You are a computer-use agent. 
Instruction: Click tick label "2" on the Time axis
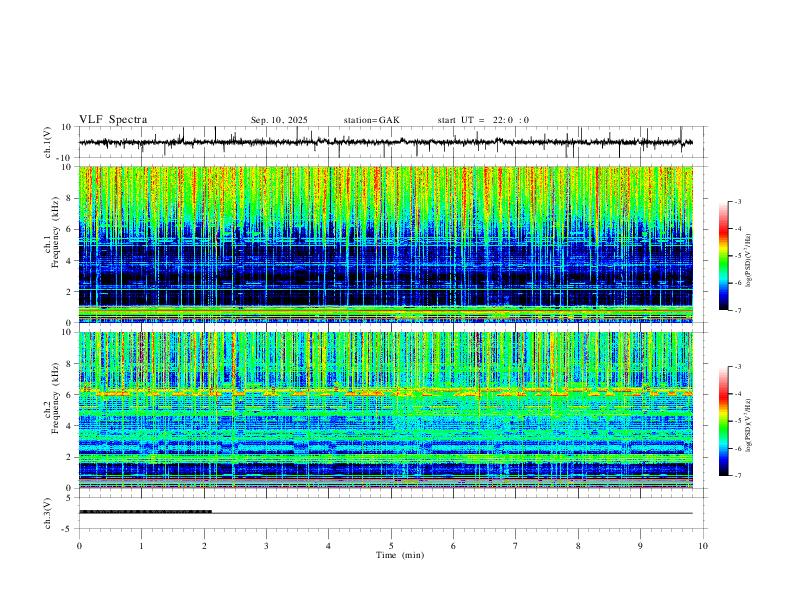coord(204,546)
